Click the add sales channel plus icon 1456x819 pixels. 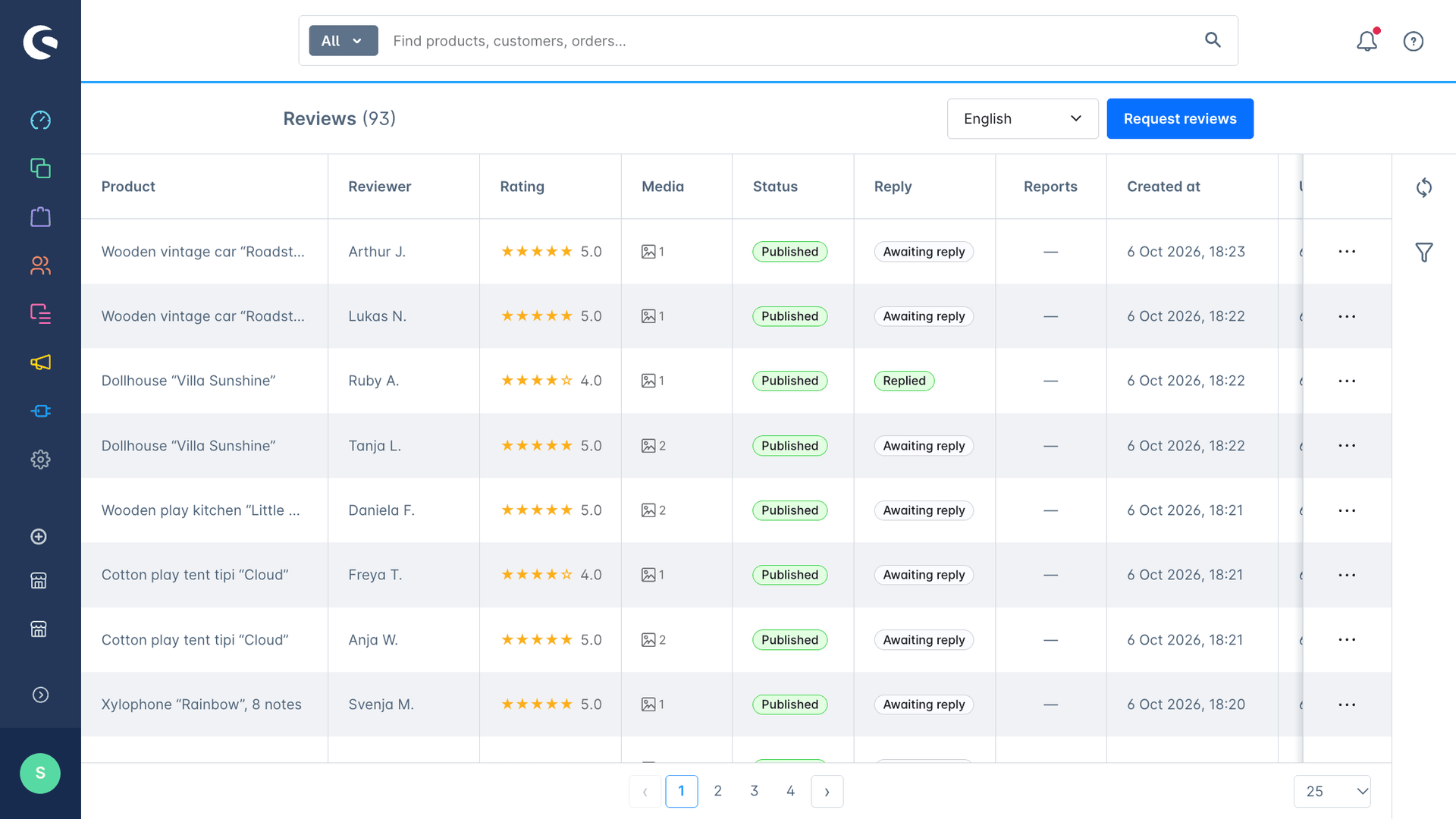click(39, 537)
